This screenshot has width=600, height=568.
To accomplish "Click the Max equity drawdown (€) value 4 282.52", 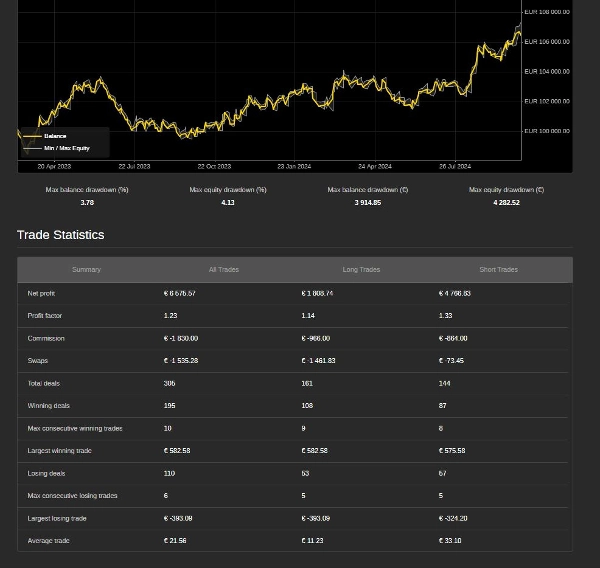I will [x=506, y=202].
